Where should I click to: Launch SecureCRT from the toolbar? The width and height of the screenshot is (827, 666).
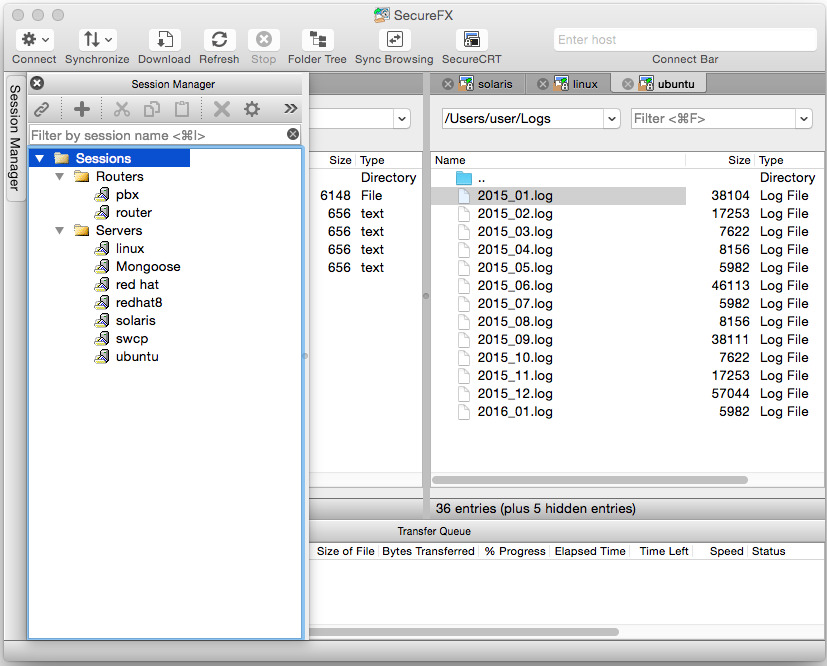point(472,40)
